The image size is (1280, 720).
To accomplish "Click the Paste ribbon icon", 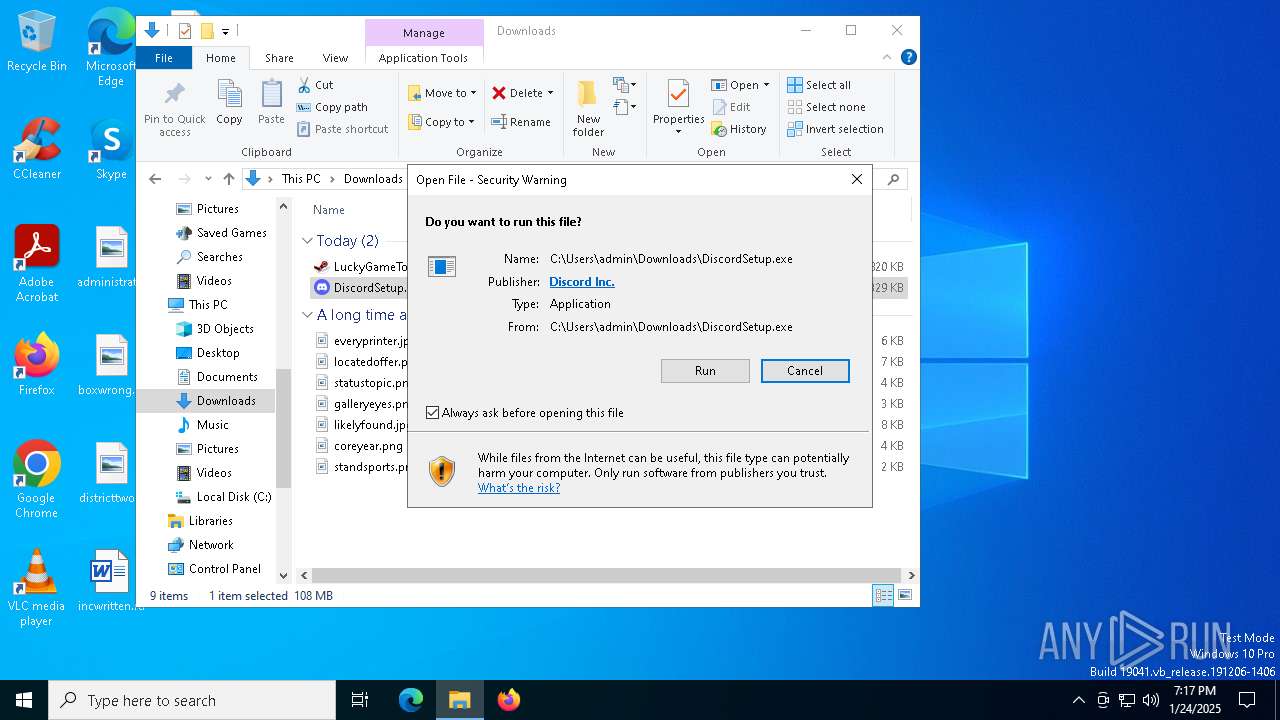I will 271,103.
